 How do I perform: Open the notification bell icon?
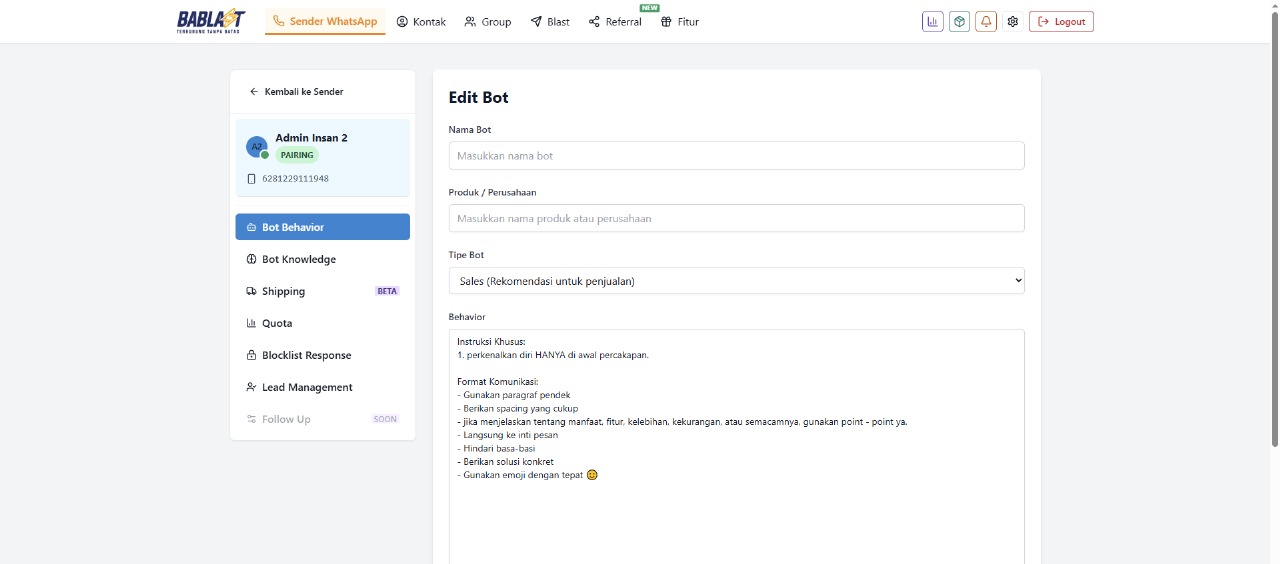point(986,21)
